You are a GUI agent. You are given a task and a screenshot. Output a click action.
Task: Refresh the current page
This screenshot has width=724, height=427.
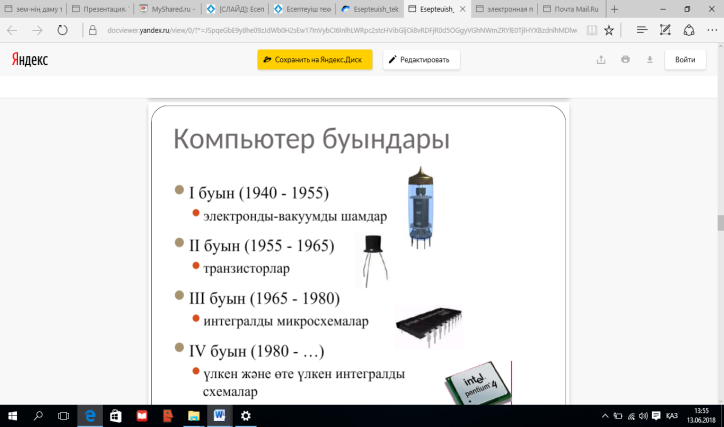[x=62, y=30]
